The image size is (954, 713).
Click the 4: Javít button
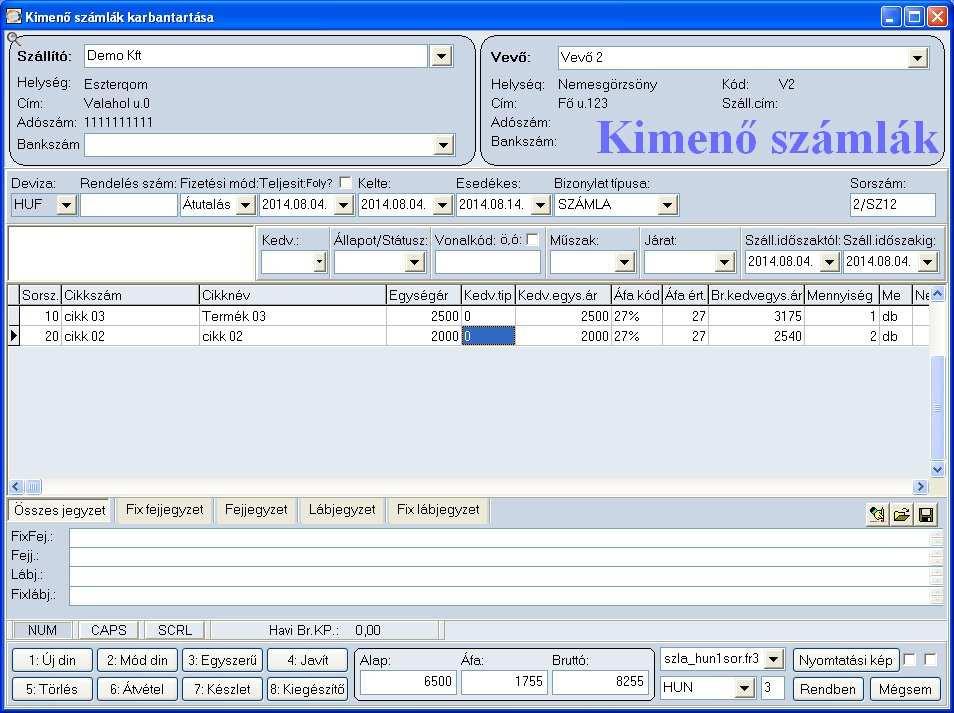coord(307,660)
